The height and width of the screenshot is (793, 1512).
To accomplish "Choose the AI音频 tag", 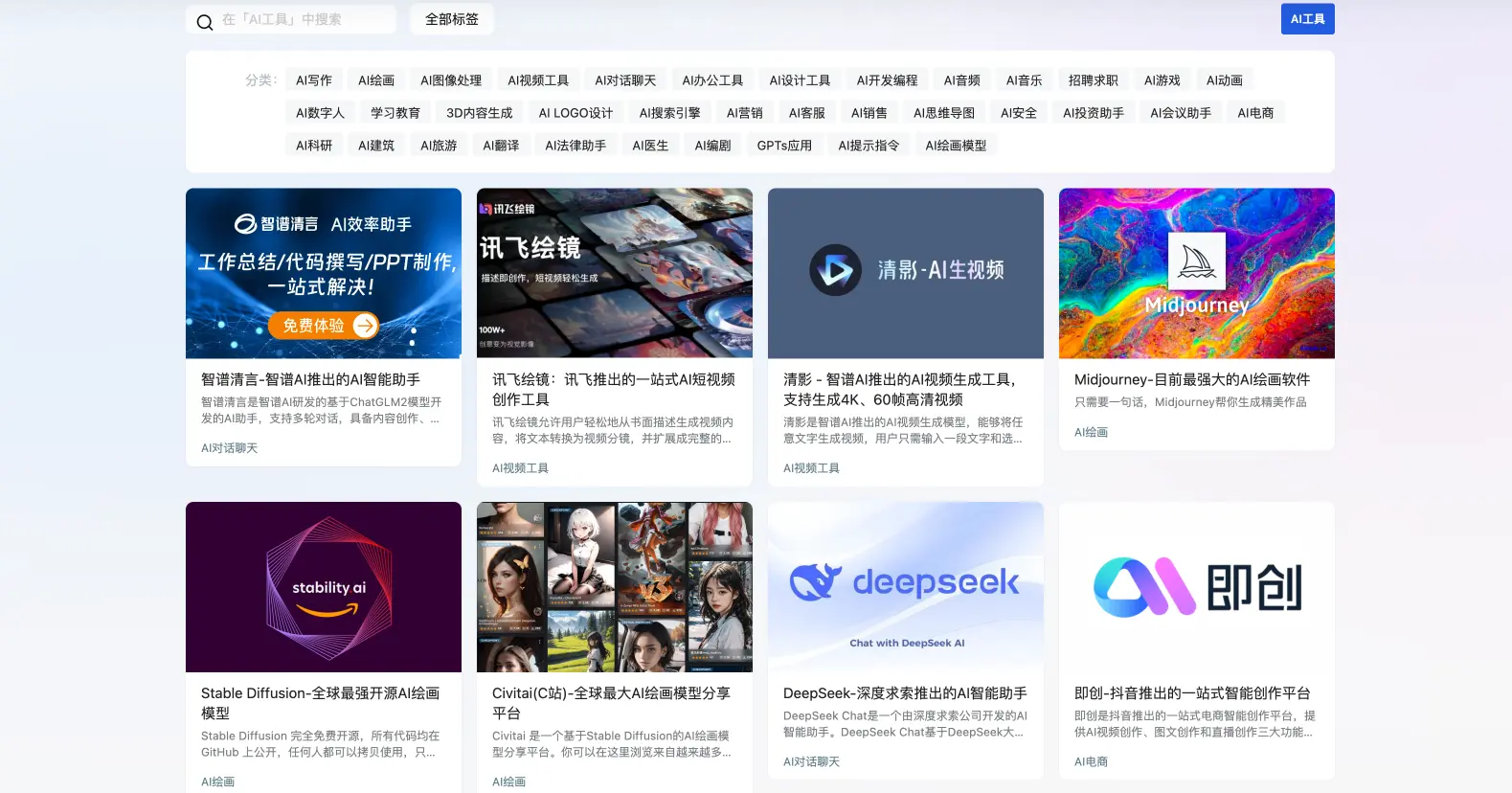I will click(x=962, y=80).
